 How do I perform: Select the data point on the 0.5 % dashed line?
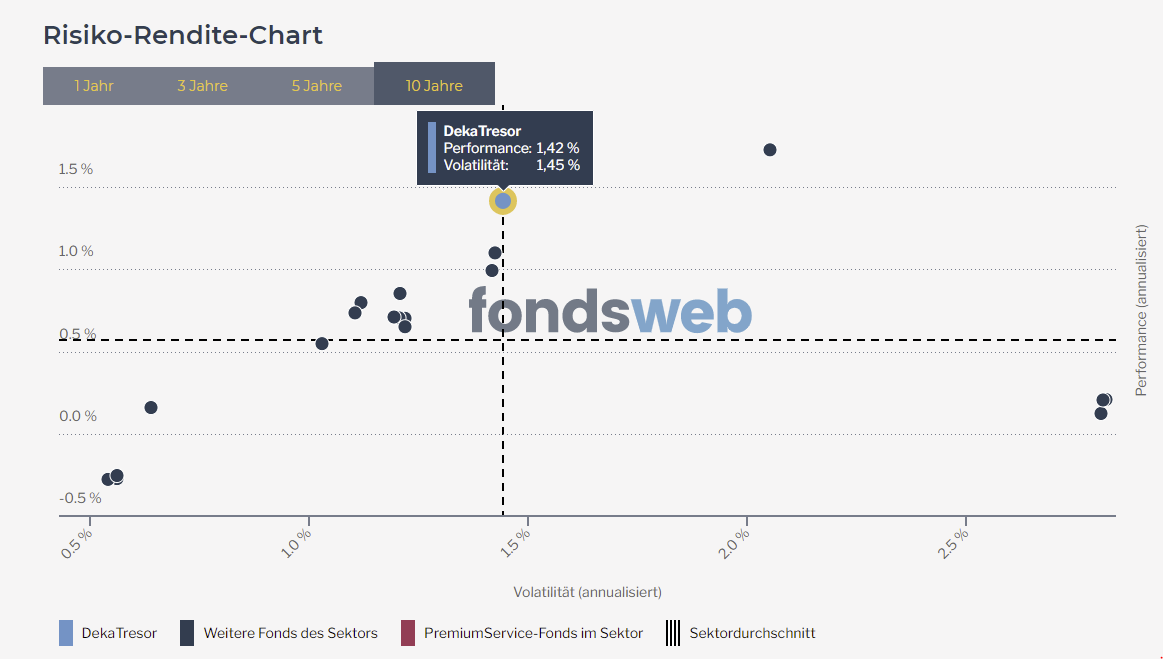pyautogui.click(x=322, y=343)
